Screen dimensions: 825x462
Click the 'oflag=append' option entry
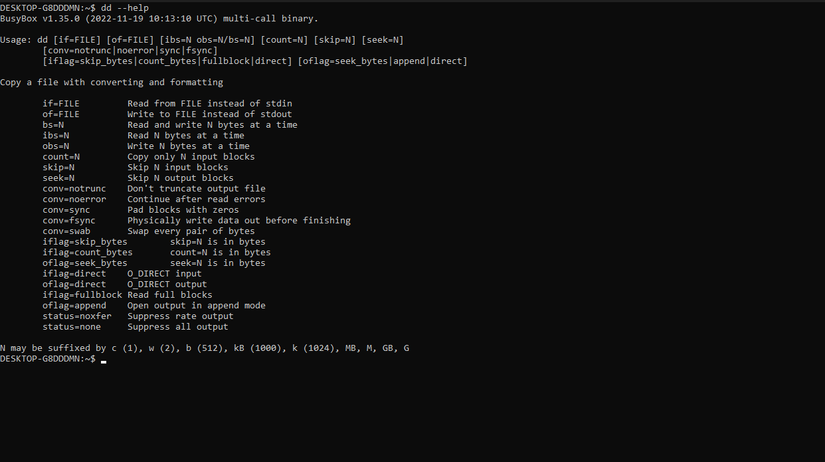pyautogui.click(x=74, y=305)
